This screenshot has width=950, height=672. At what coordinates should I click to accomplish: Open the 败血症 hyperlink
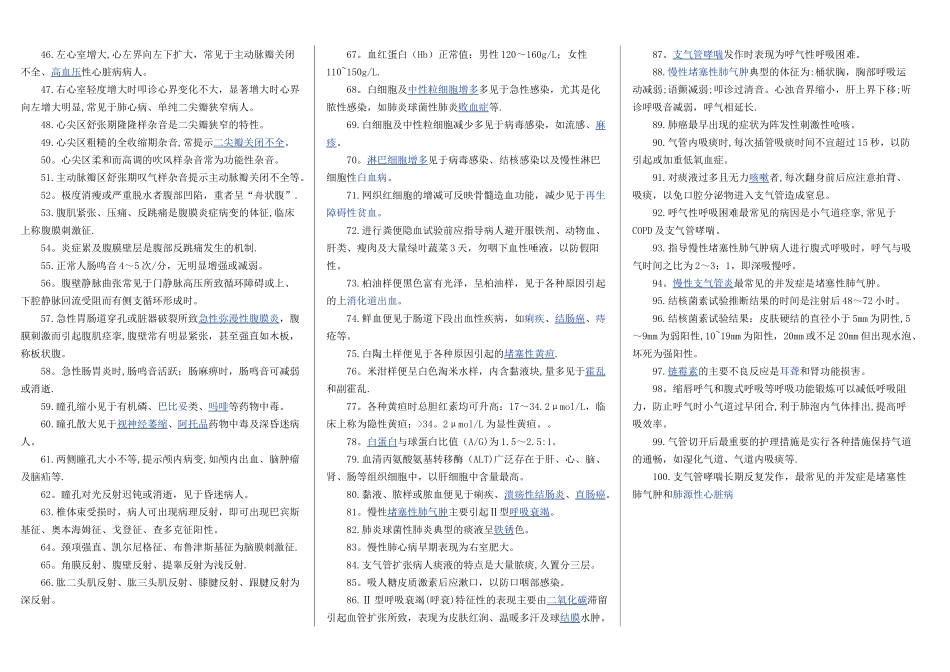point(473,107)
